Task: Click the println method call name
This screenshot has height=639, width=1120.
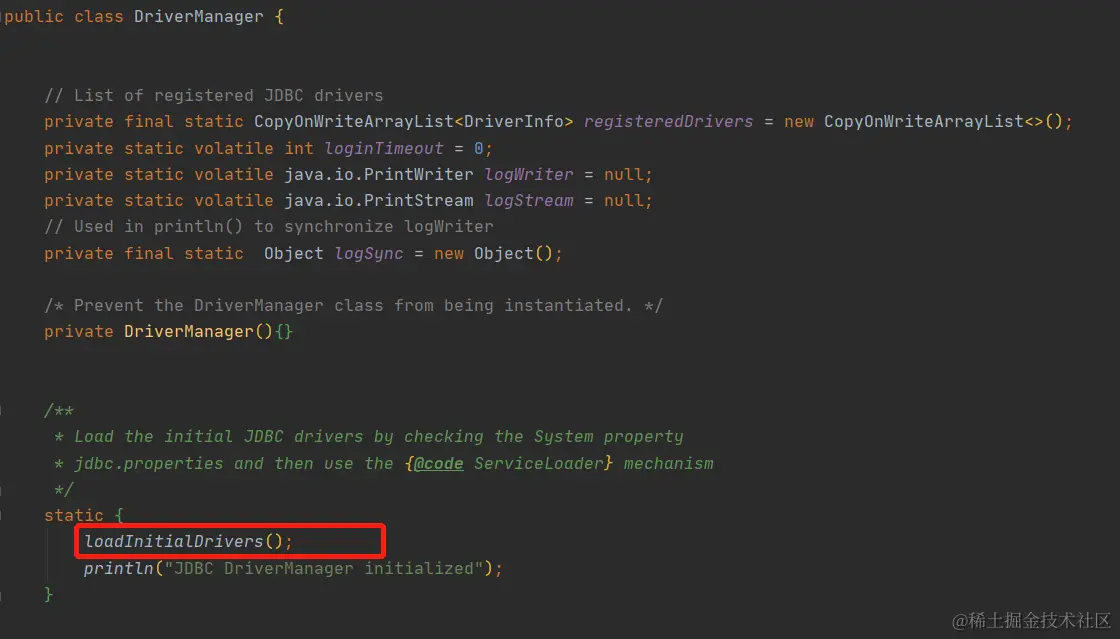Action: tap(119, 568)
